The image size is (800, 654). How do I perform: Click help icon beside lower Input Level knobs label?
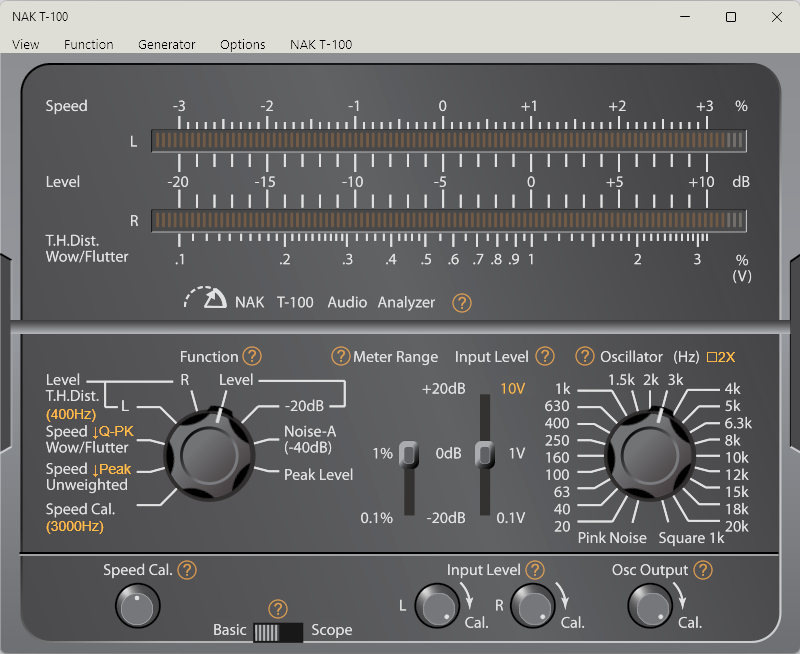tap(535, 570)
